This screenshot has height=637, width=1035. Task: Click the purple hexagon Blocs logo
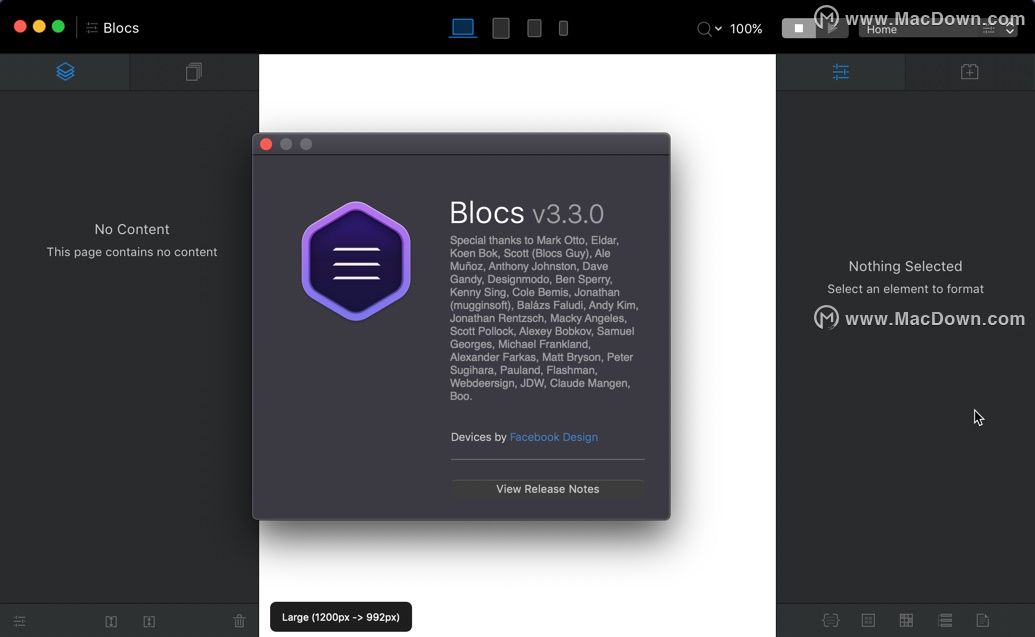point(356,261)
